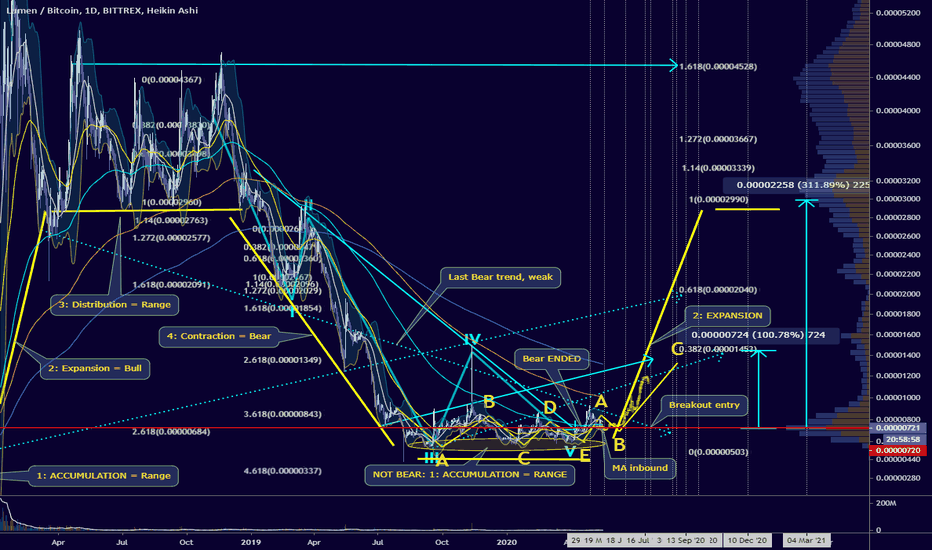Screen dimensions: 932x550
Task: Click the "0.00005200" price axis label
Action: click(898, 12)
